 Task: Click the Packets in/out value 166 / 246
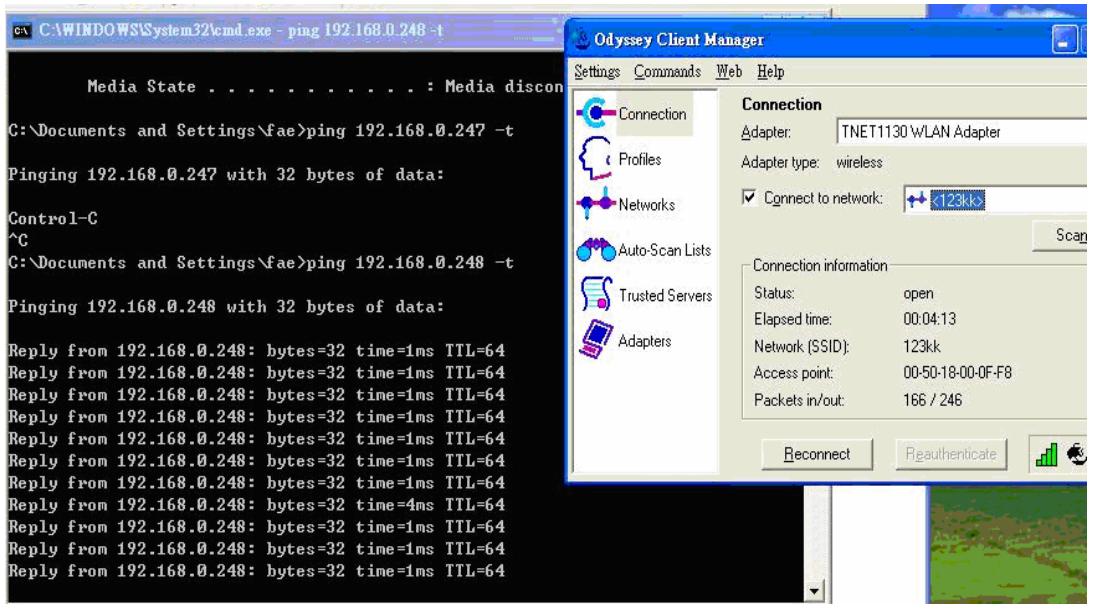pyautogui.click(x=932, y=400)
